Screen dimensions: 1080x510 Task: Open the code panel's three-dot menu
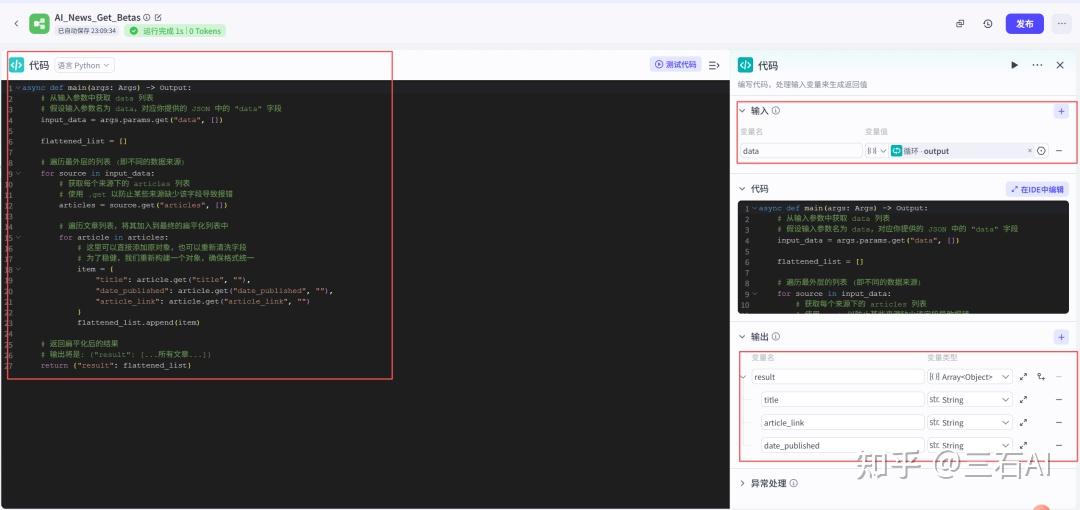(1037, 65)
